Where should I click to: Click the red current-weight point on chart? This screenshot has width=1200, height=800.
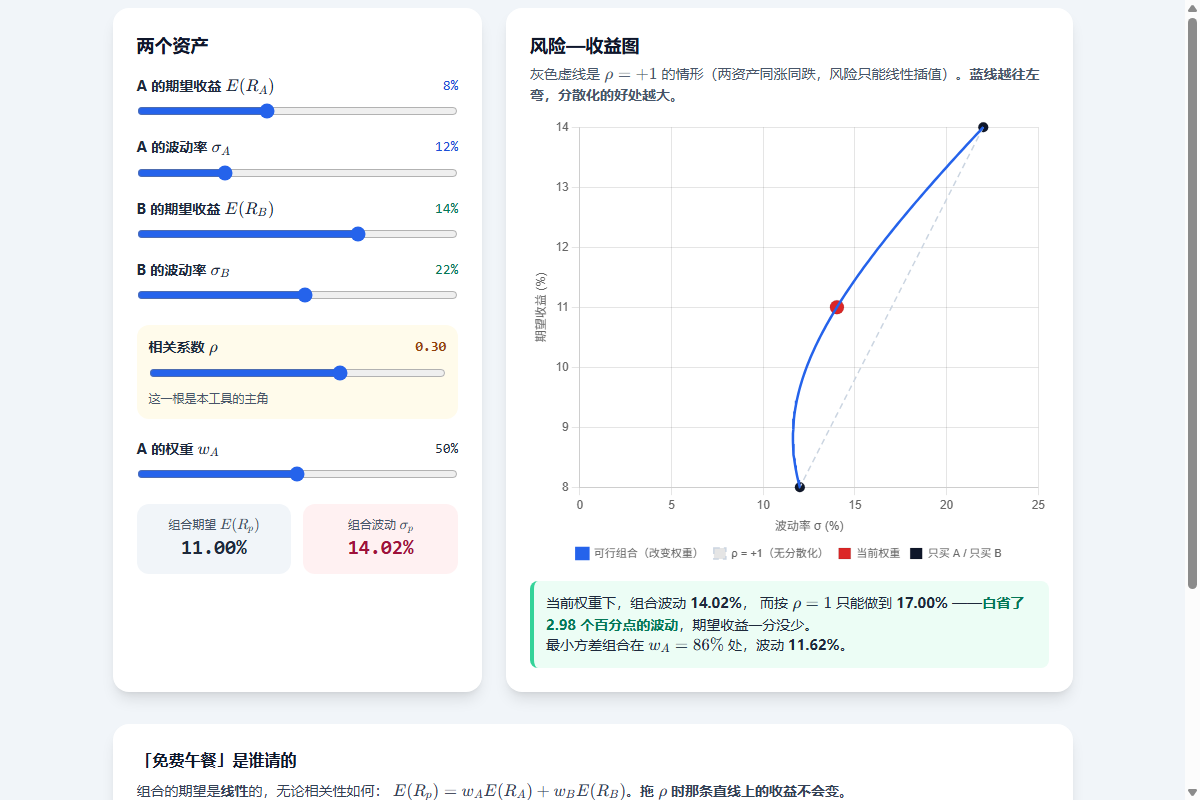pyautogui.click(x=837, y=307)
